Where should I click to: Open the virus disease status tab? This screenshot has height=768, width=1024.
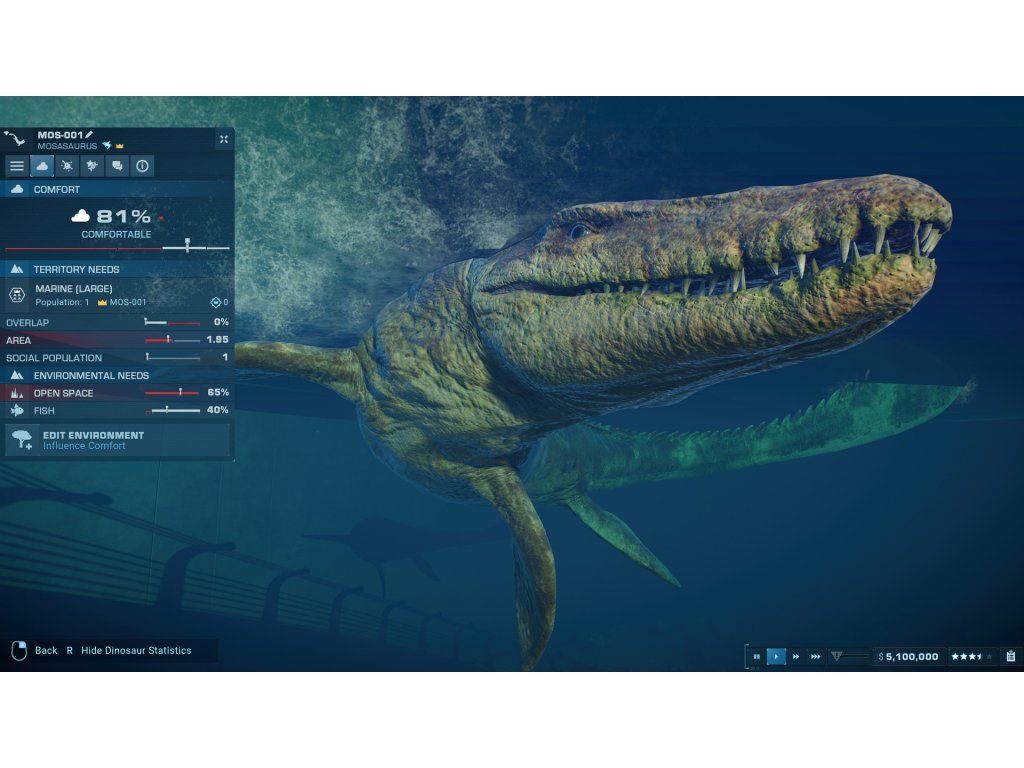point(67,166)
